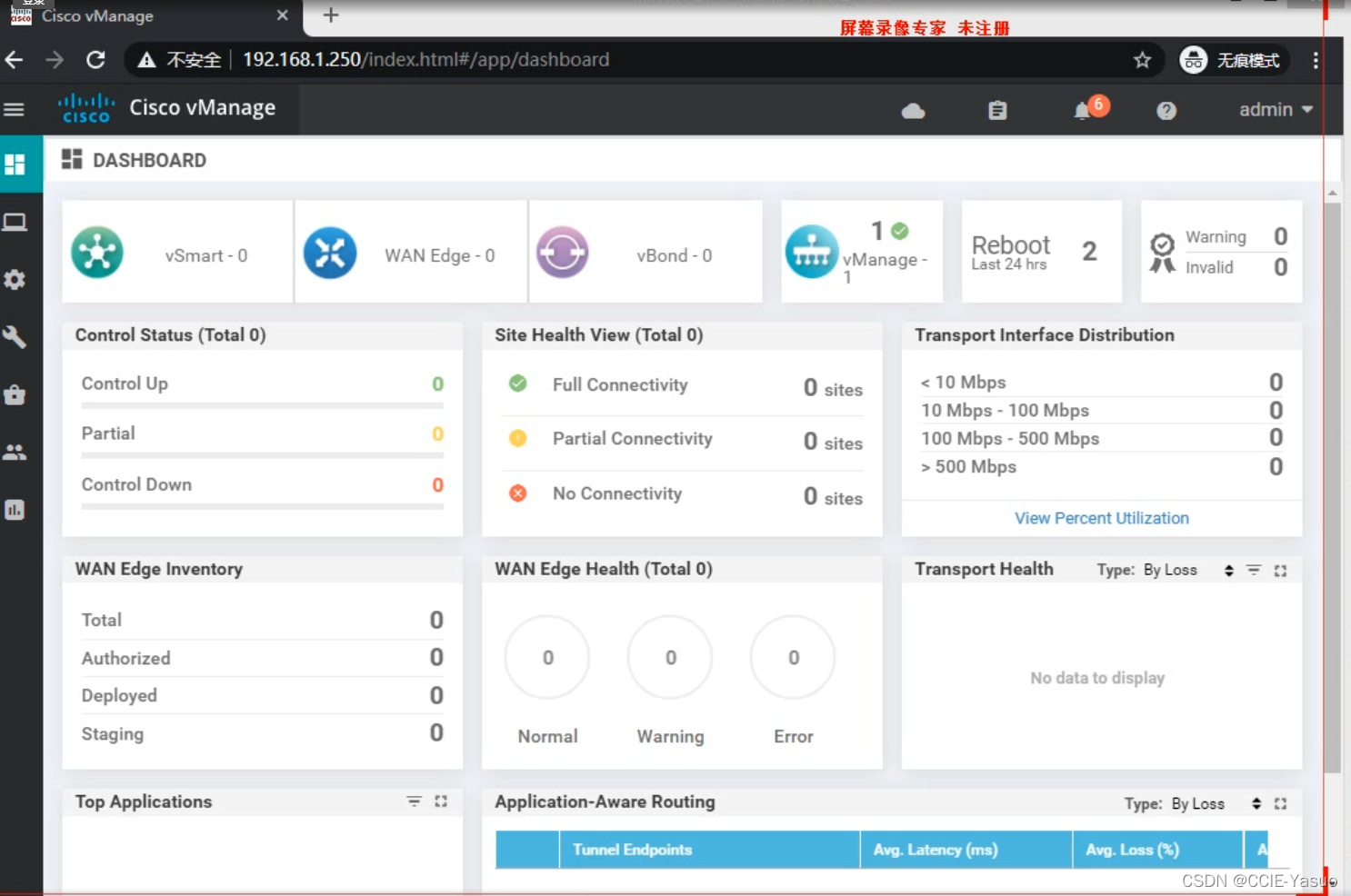1351x896 pixels.
Task: Open the tasks clipboard icon
Action: point(997,111)
